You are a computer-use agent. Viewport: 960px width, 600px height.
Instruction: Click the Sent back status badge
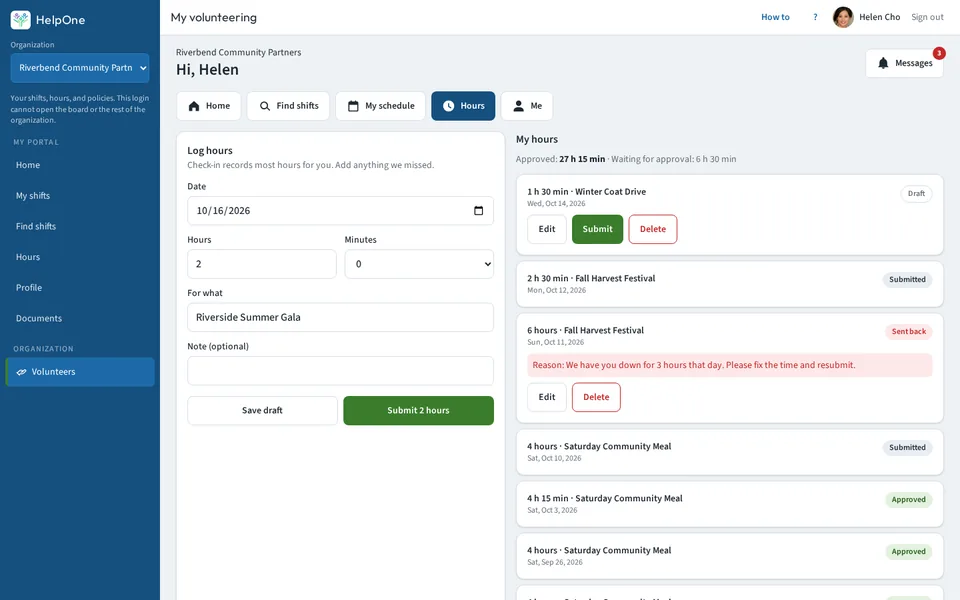(909, 331)
